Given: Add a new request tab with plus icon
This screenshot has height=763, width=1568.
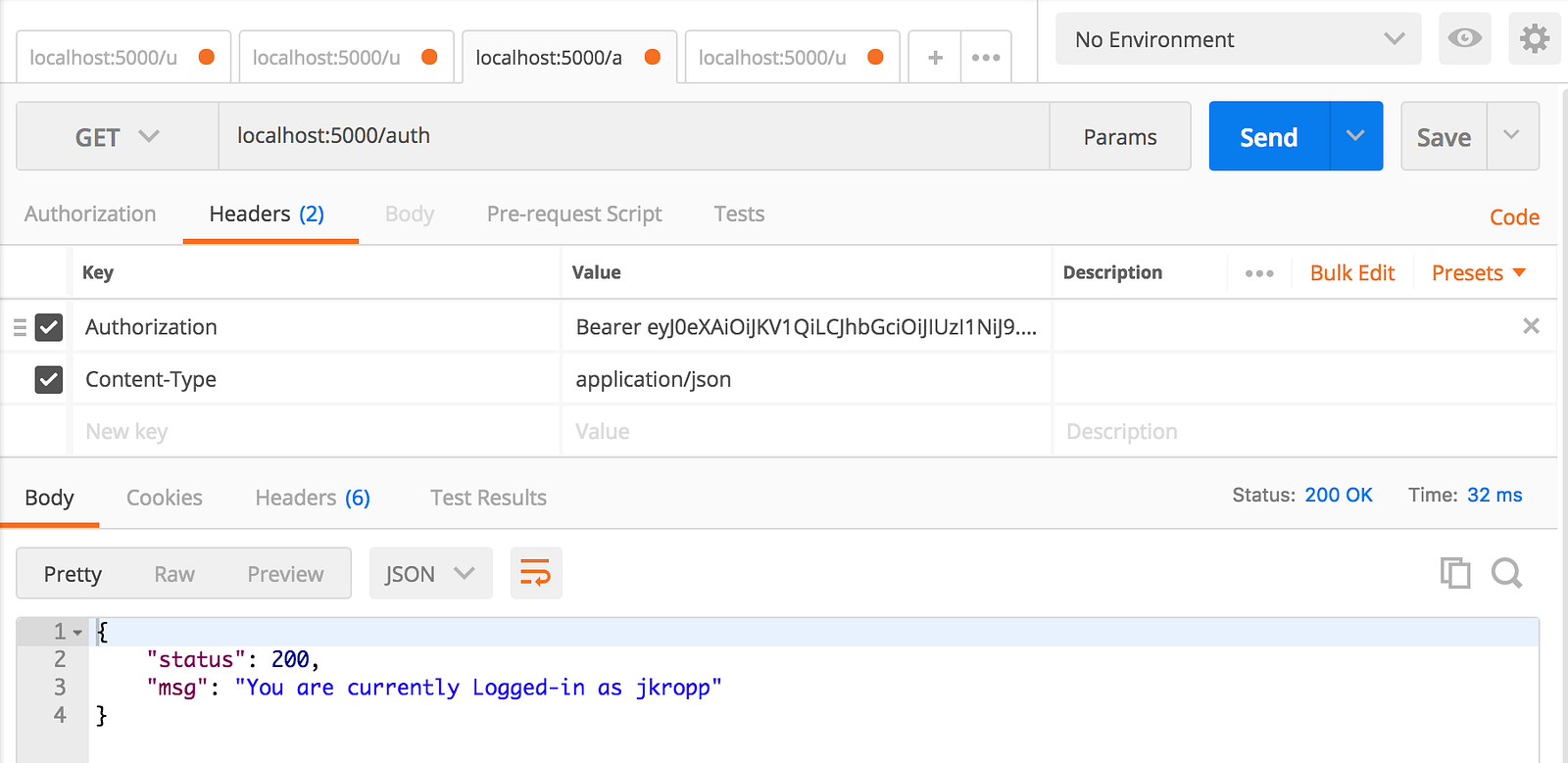Looking at the screenshot, I should [935, 58].
